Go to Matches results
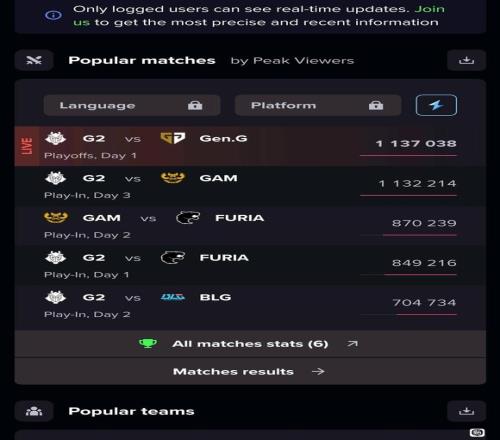Screen dimensions: 500x440 click(x=250, y=371)
